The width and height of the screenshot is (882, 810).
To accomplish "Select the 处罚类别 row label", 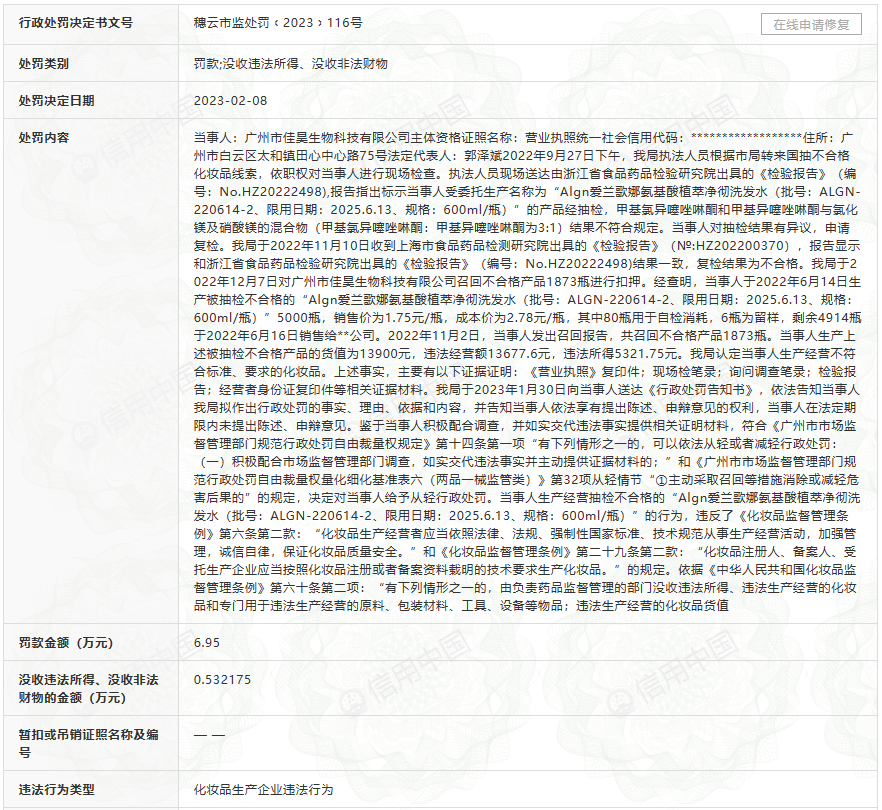I will pos(44,63).
